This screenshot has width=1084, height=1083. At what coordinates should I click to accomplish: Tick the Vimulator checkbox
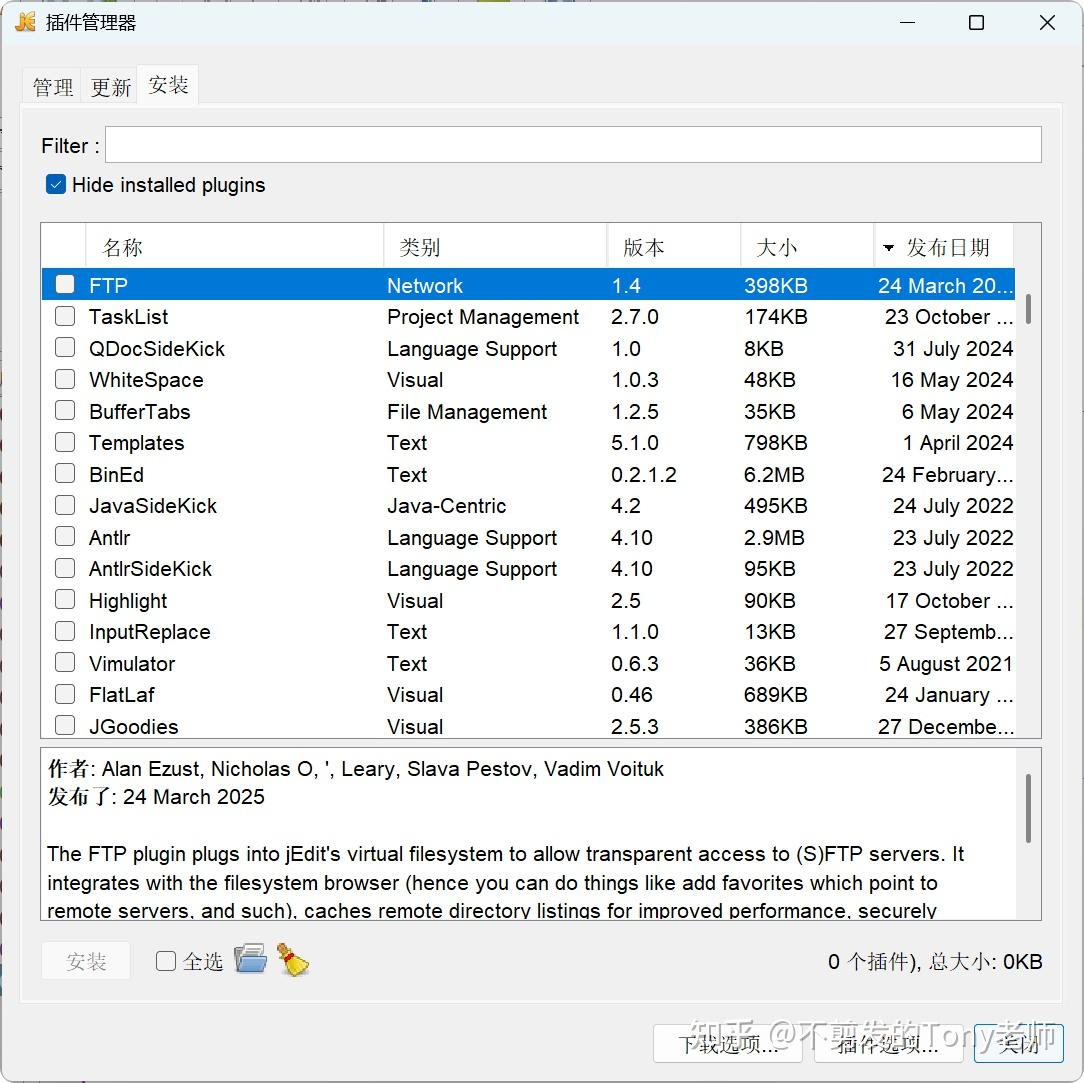tap(65, 662)
